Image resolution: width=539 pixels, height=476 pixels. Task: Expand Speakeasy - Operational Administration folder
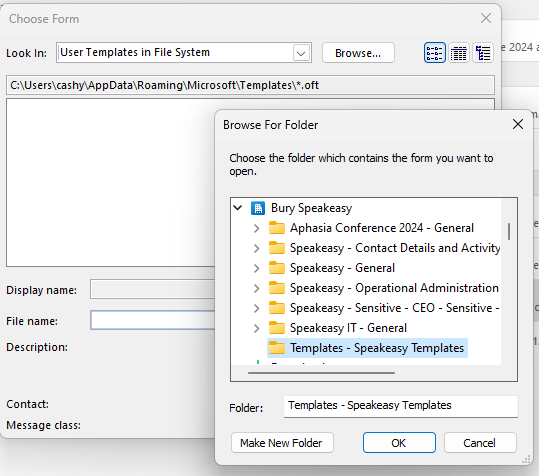point(256,288)
